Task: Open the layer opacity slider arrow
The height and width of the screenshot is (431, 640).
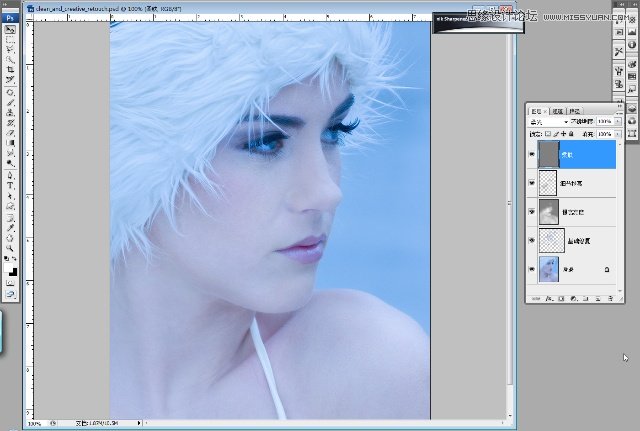Action: click(618, 121)
